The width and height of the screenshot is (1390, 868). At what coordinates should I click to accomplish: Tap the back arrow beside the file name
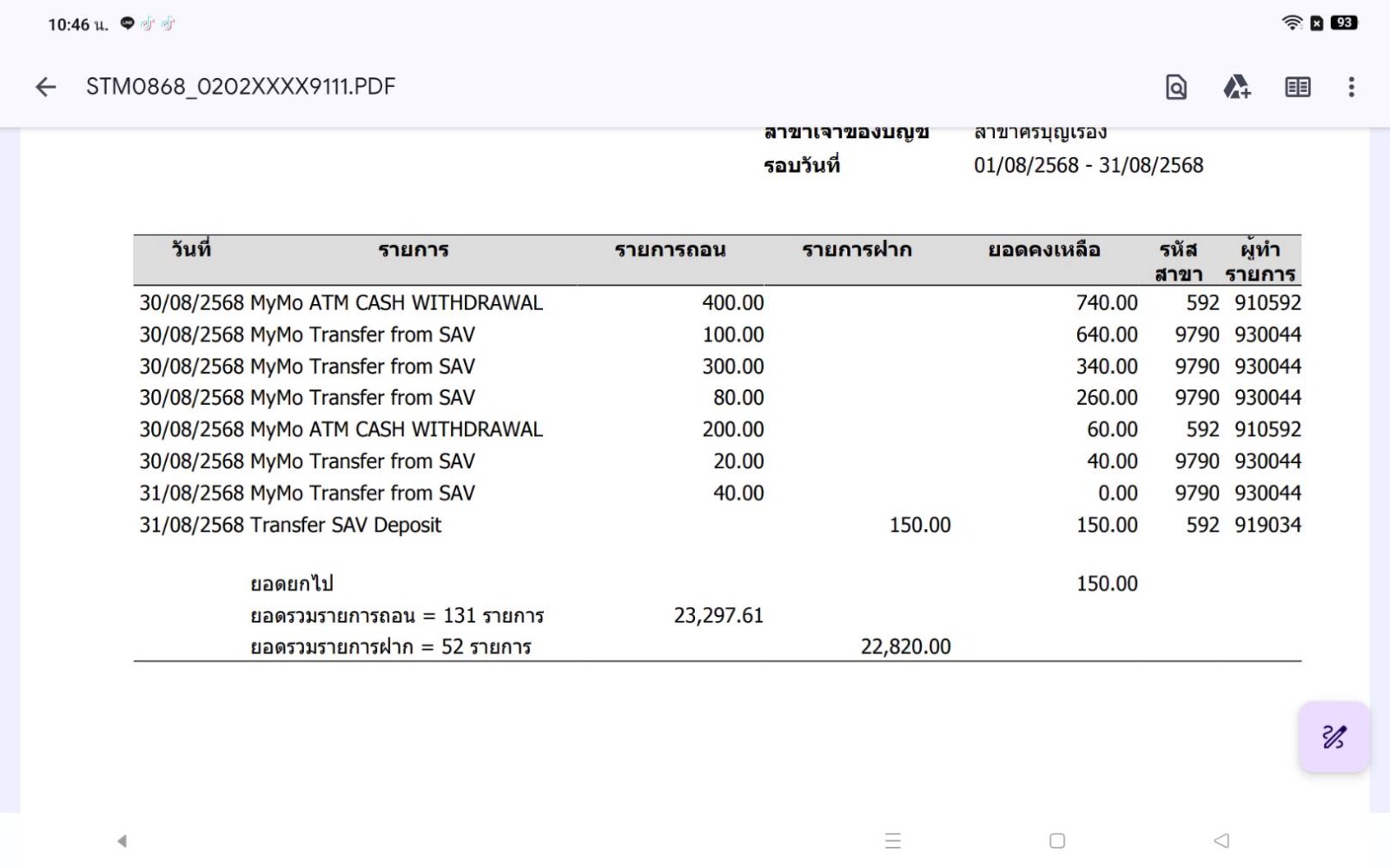[x=45, y=87]
